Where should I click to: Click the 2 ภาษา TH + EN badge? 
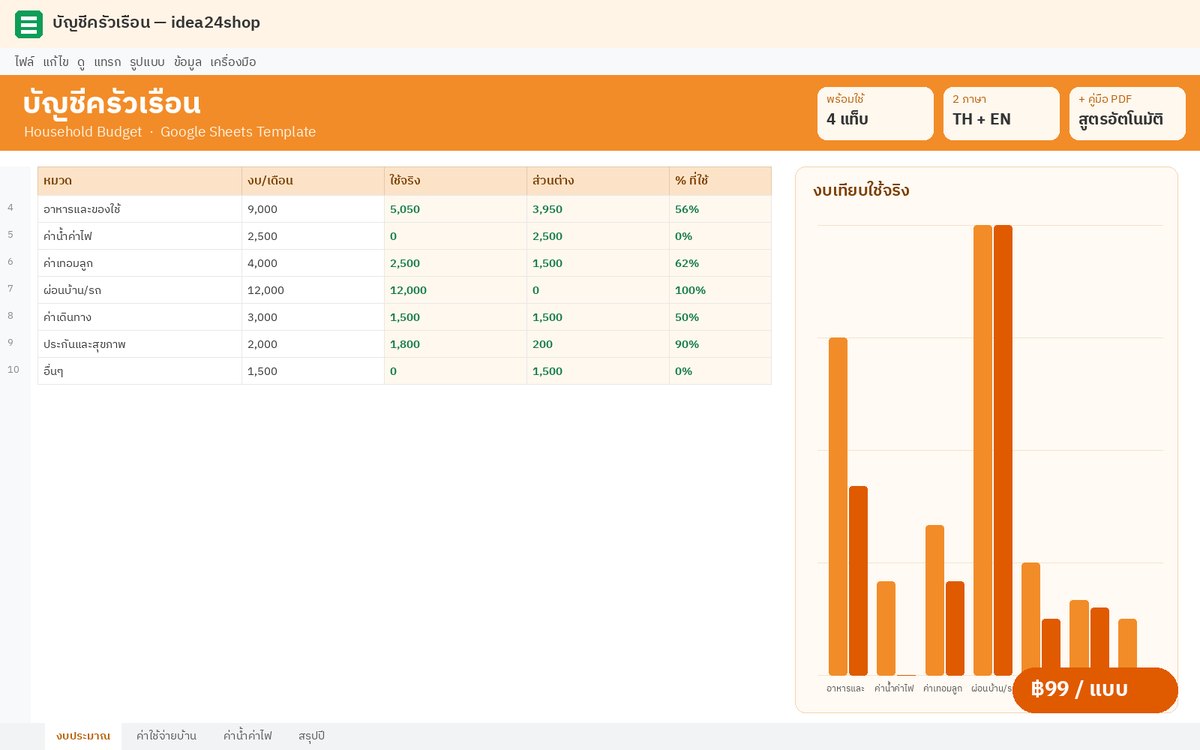click(1001, 113)
